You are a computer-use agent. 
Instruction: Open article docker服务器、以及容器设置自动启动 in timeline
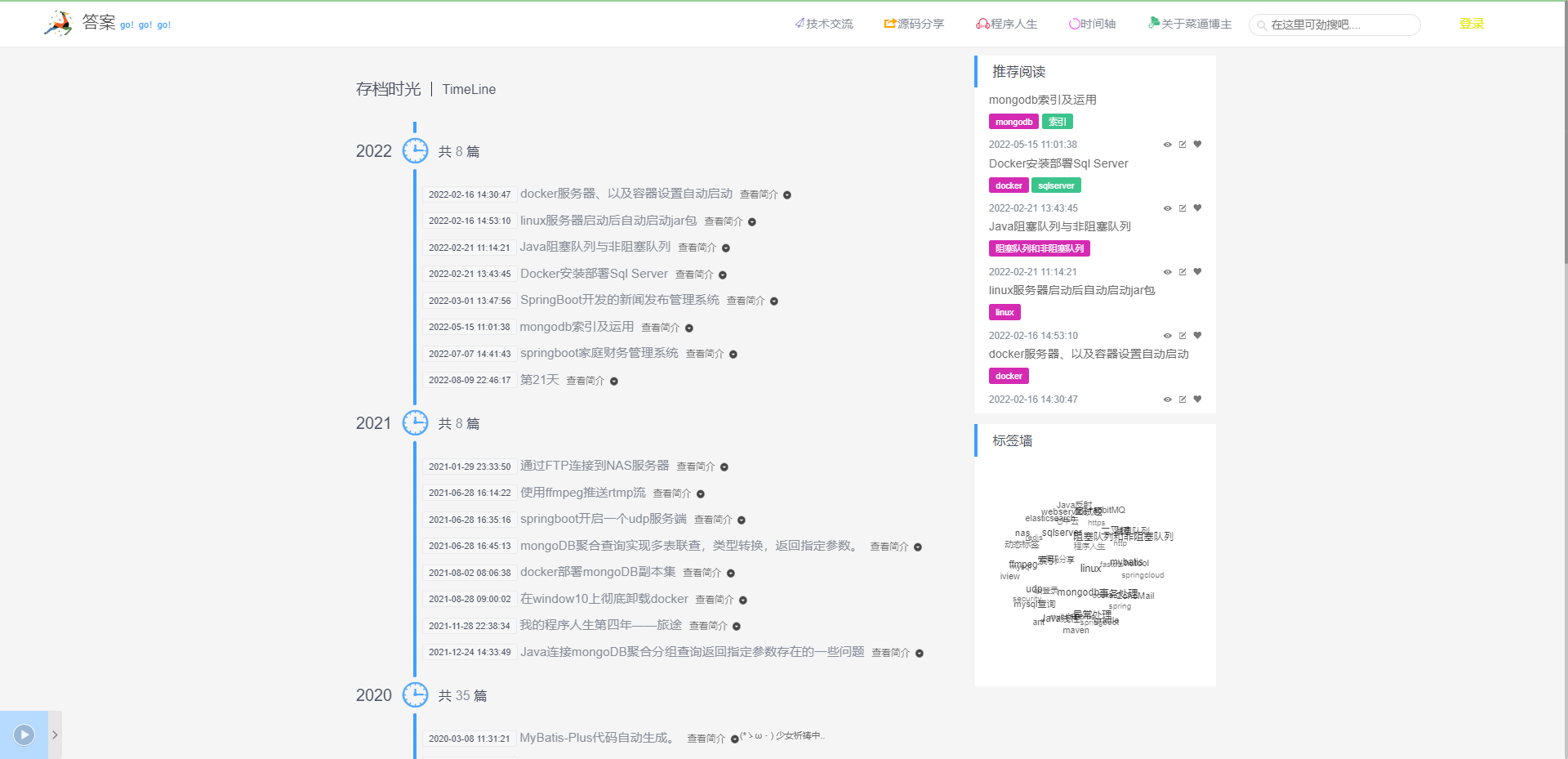coord(626,194)
